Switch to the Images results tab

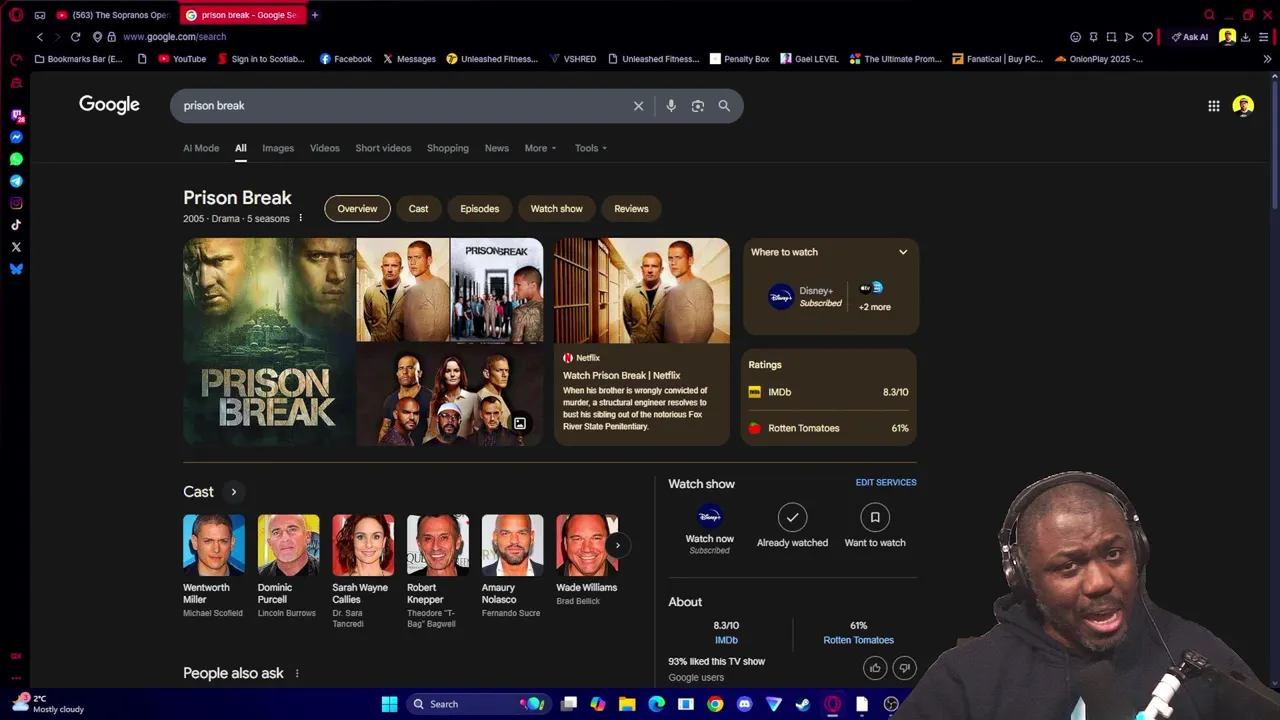pos(278,148)
